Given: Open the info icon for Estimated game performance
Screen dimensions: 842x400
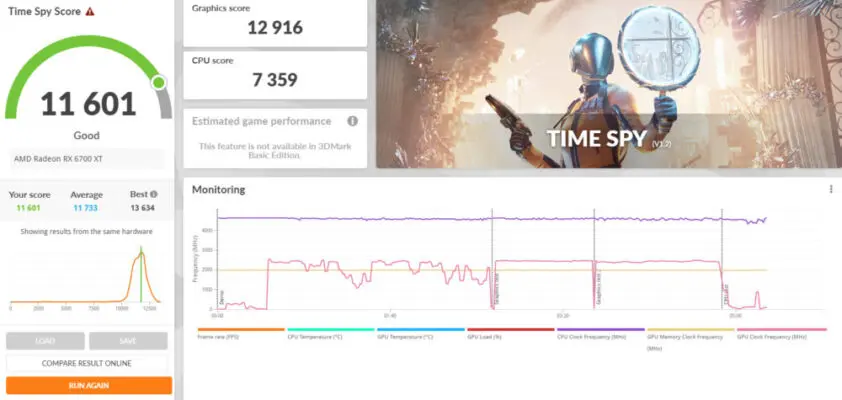Looking at the screenshot, I should (x=352, y=121).
